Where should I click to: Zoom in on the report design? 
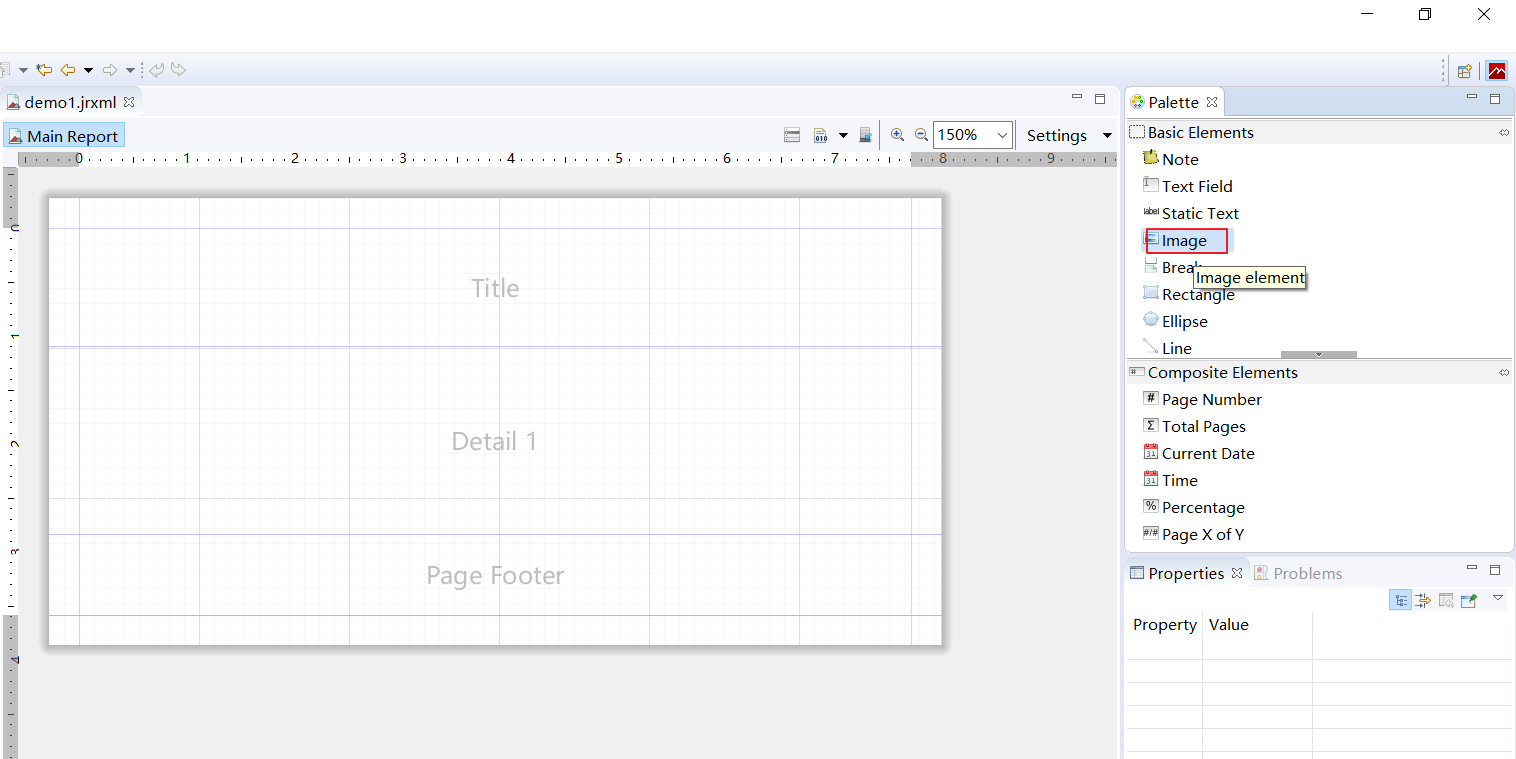pyautogui.click(x=897, y=135)
